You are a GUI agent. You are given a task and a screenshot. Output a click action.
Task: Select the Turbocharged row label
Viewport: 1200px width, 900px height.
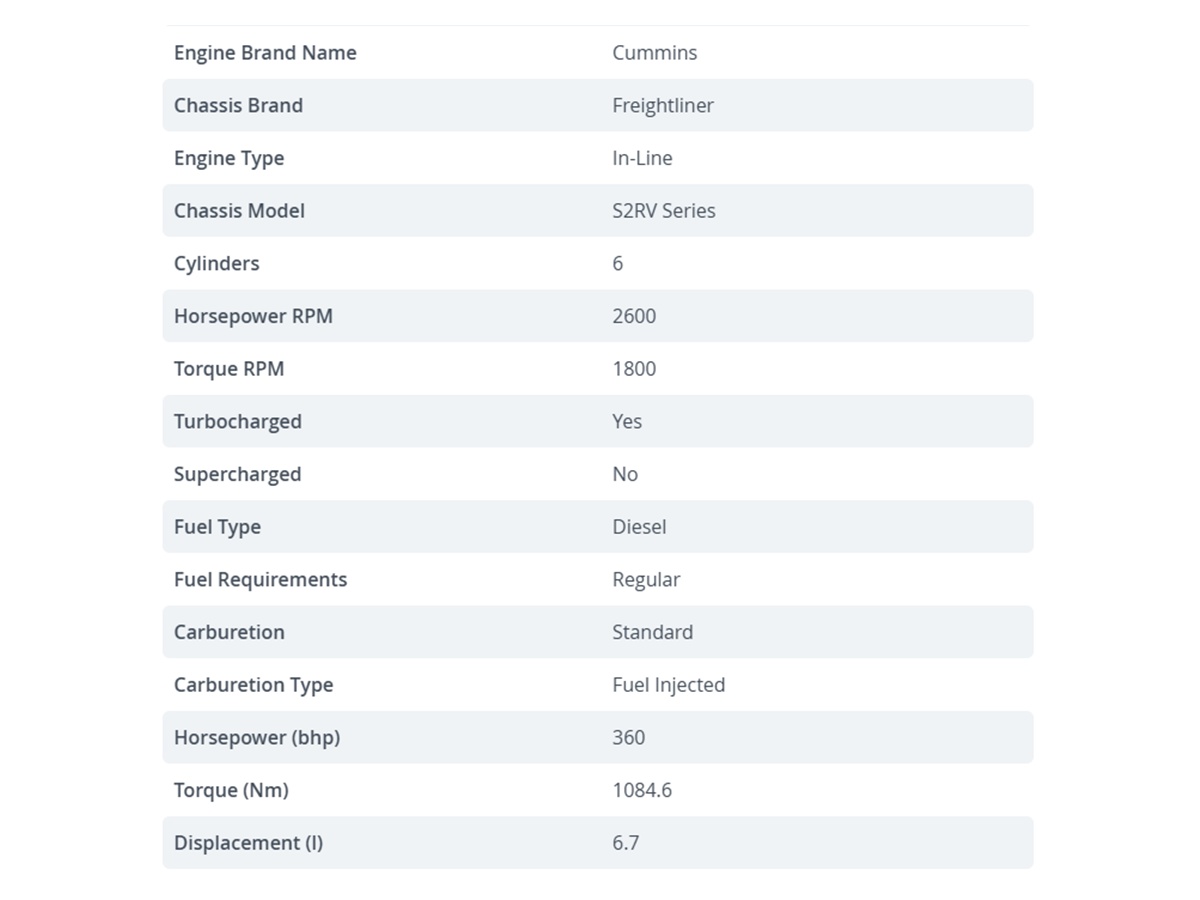(x=238, y=422)
